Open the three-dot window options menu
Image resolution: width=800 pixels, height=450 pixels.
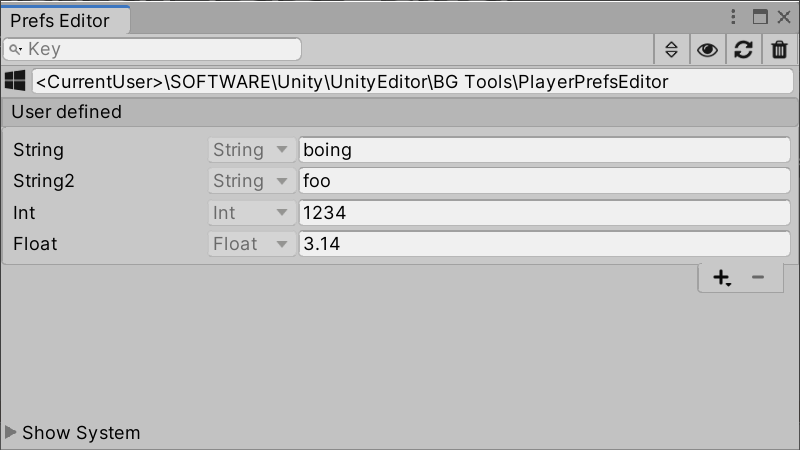(x=733, y=17)
